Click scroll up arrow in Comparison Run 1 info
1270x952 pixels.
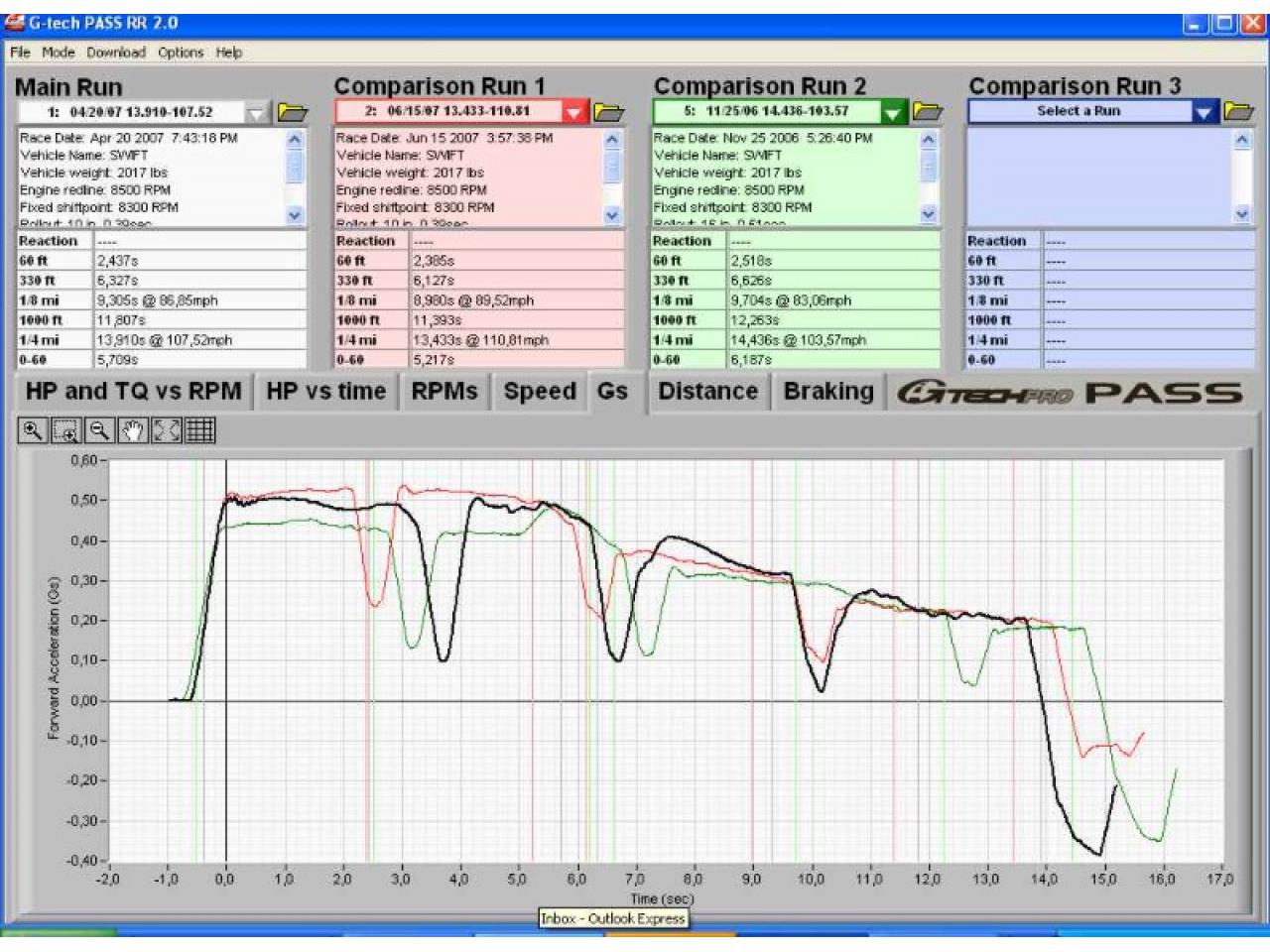612,140
